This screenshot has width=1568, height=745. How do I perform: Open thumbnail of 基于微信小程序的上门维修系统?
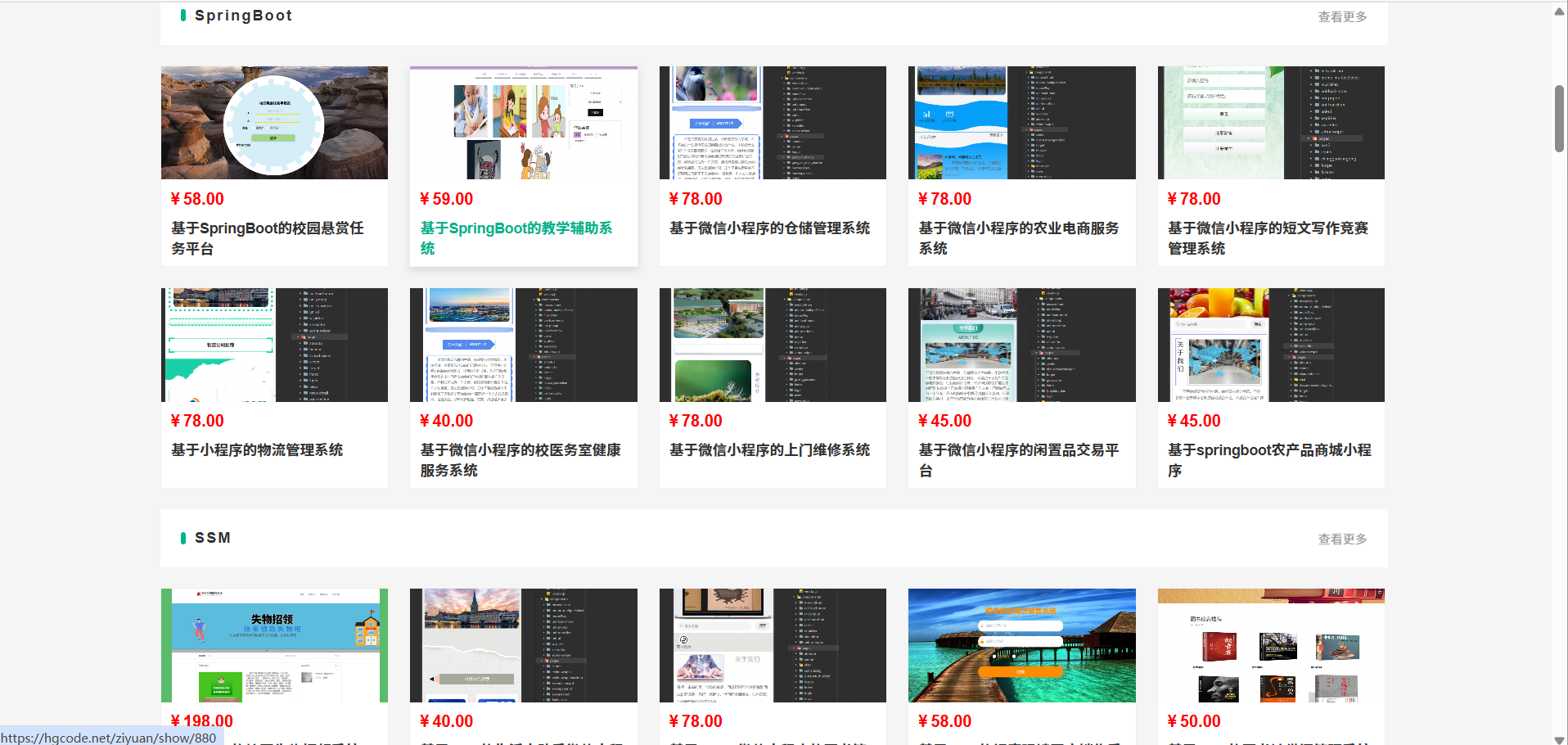click(773, 345)
